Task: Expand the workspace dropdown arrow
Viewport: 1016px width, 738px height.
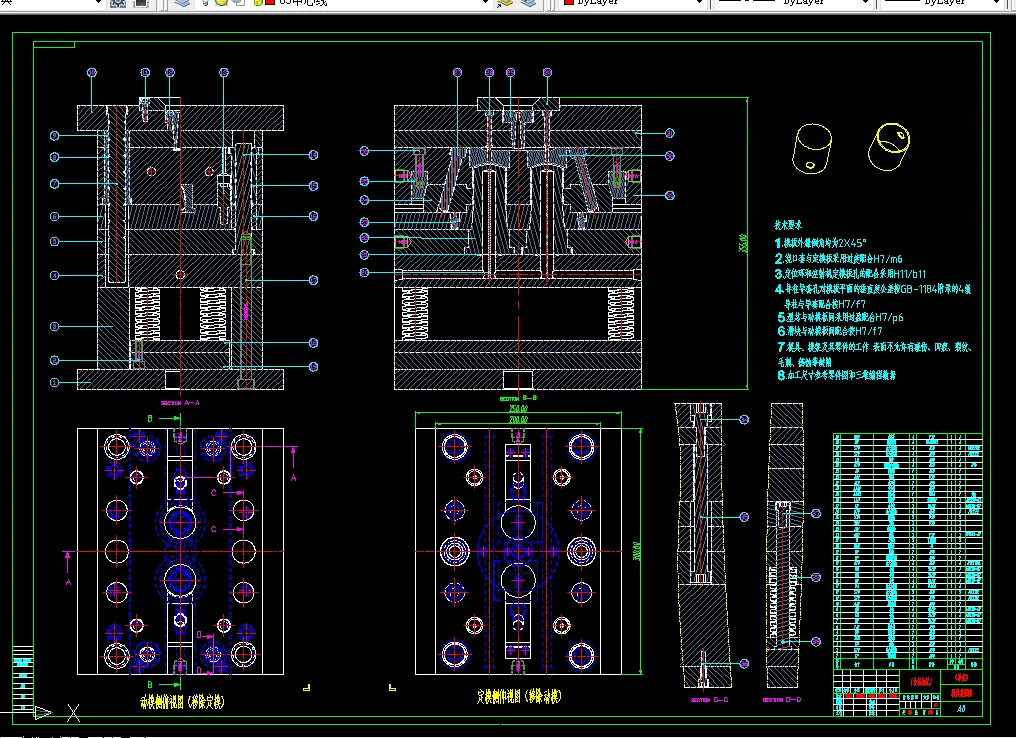Action: (97, 3)
